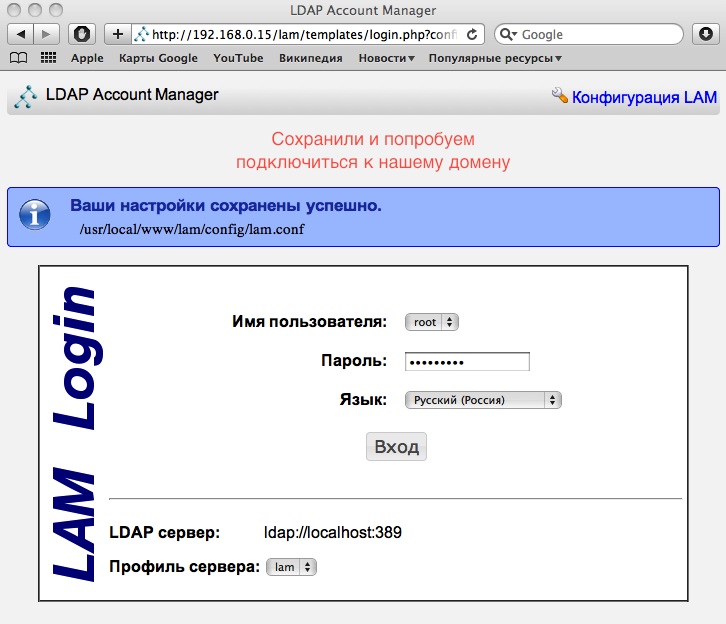
Task: Open the Популярные ресурсы bookmarks menu
Action: (494, 58)
